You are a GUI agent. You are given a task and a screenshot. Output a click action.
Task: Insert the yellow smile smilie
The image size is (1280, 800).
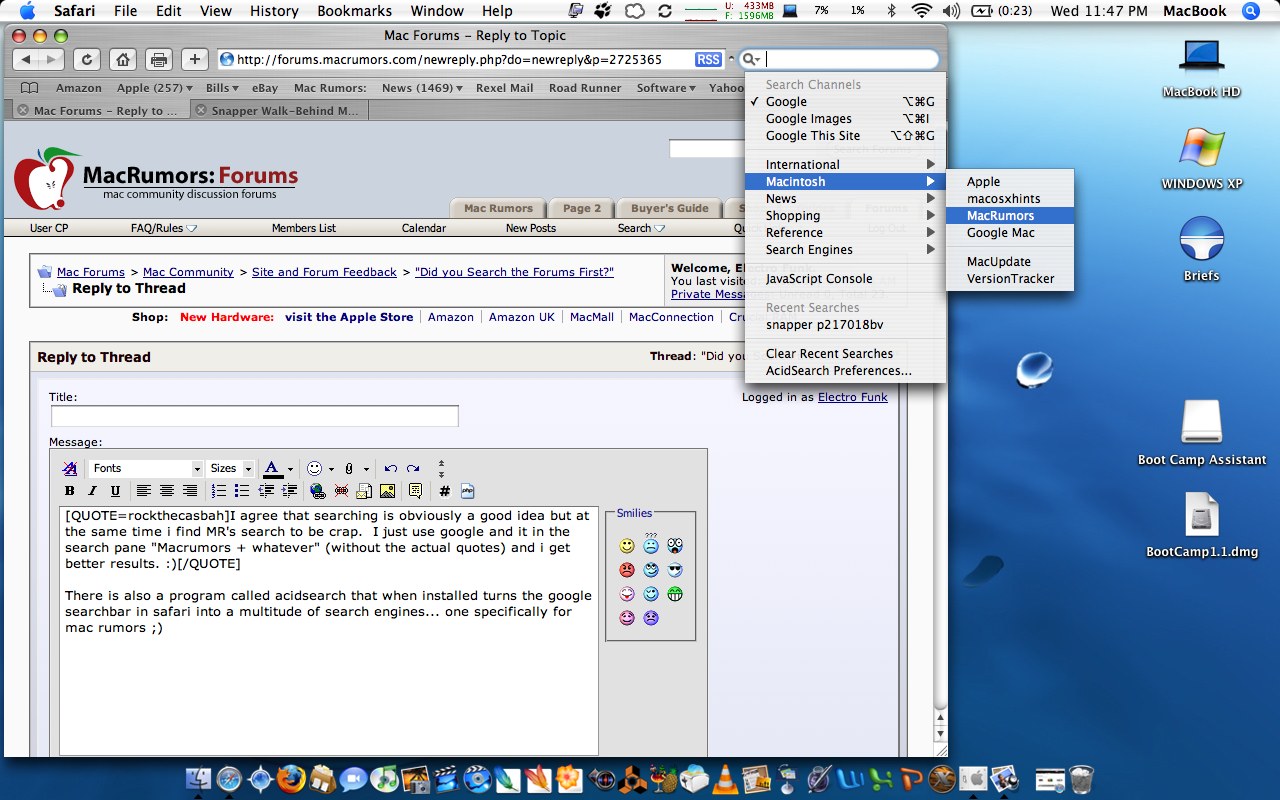pyautogui.click(x=627, y=546)
